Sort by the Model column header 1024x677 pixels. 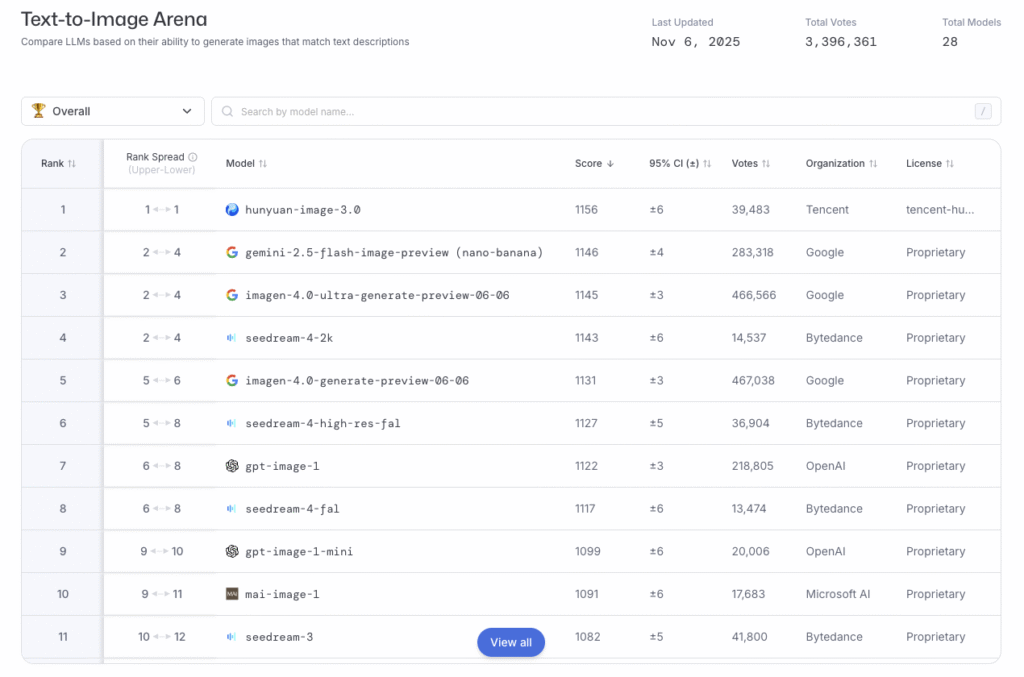(246, 164)
